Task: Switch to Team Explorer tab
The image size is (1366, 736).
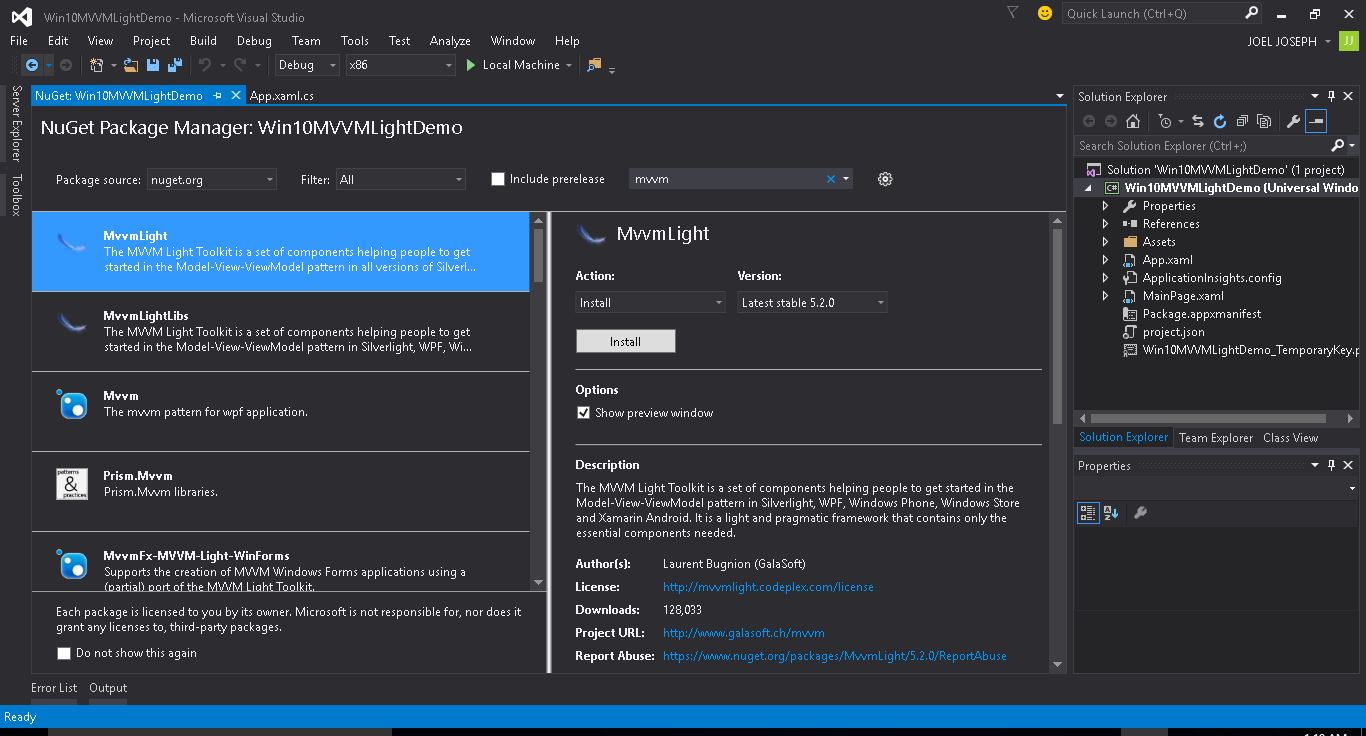Action: coord(1215,438)
